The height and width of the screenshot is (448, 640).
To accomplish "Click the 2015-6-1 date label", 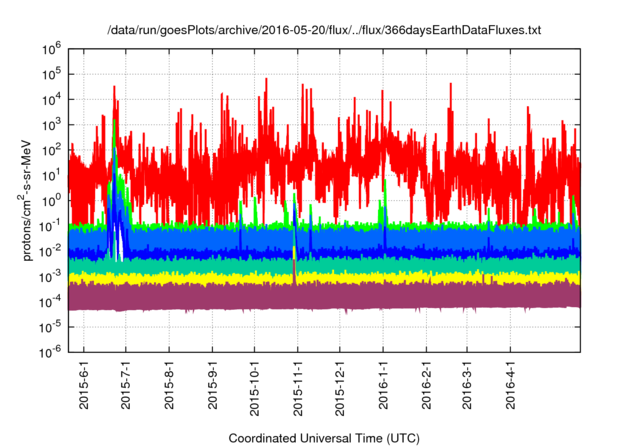I will (84, 385).
